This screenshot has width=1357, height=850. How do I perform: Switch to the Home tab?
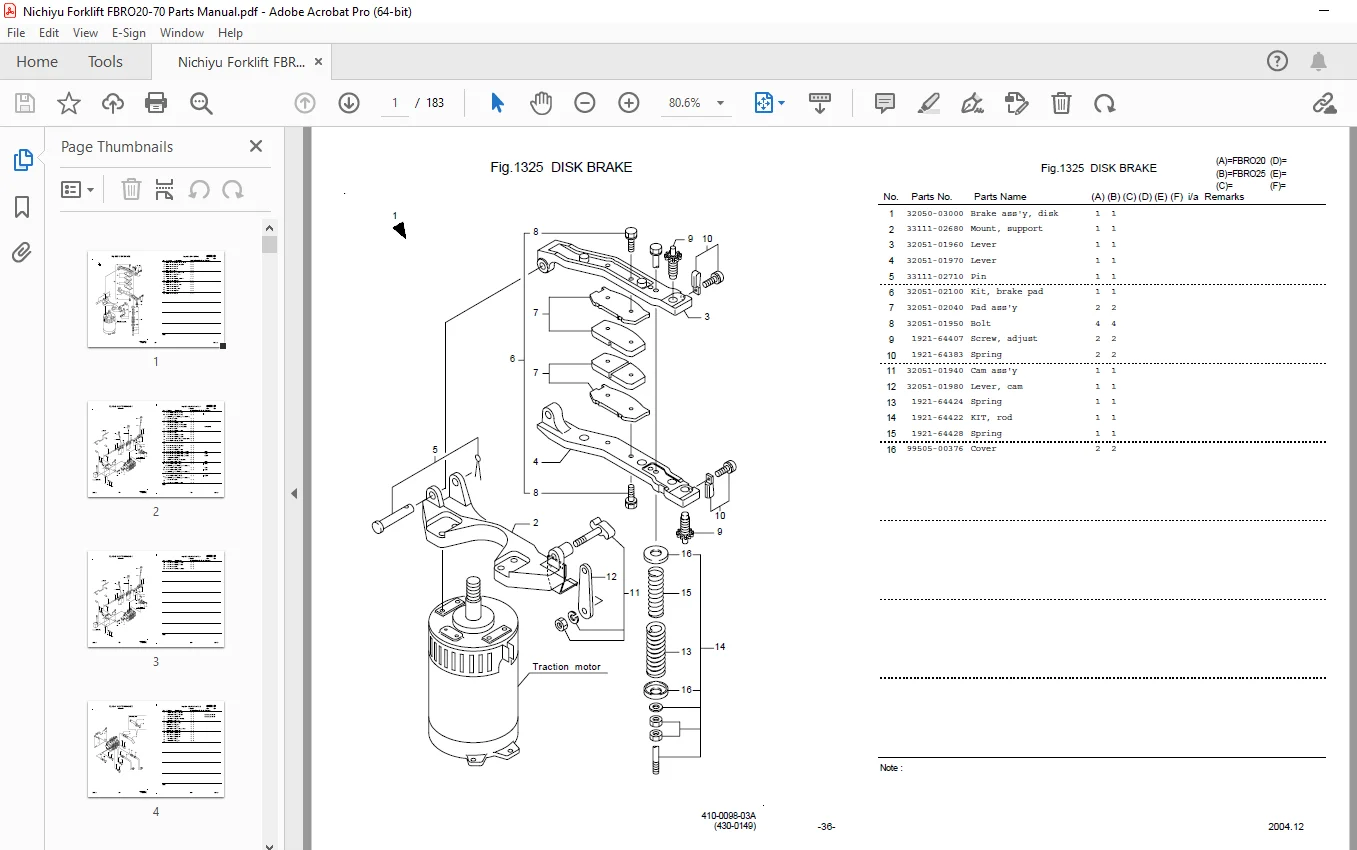(37, 62)
